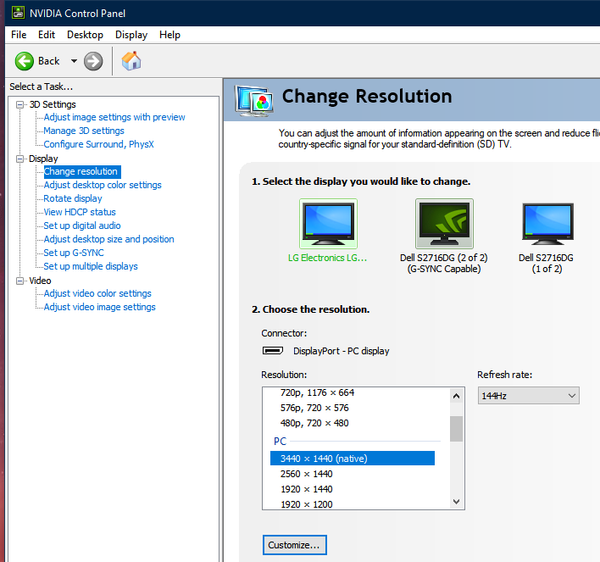Viewport: 600px width, 562px height.
Task: Click the resolution list scrollbar thumb
Action: click(x=456, y=428)
